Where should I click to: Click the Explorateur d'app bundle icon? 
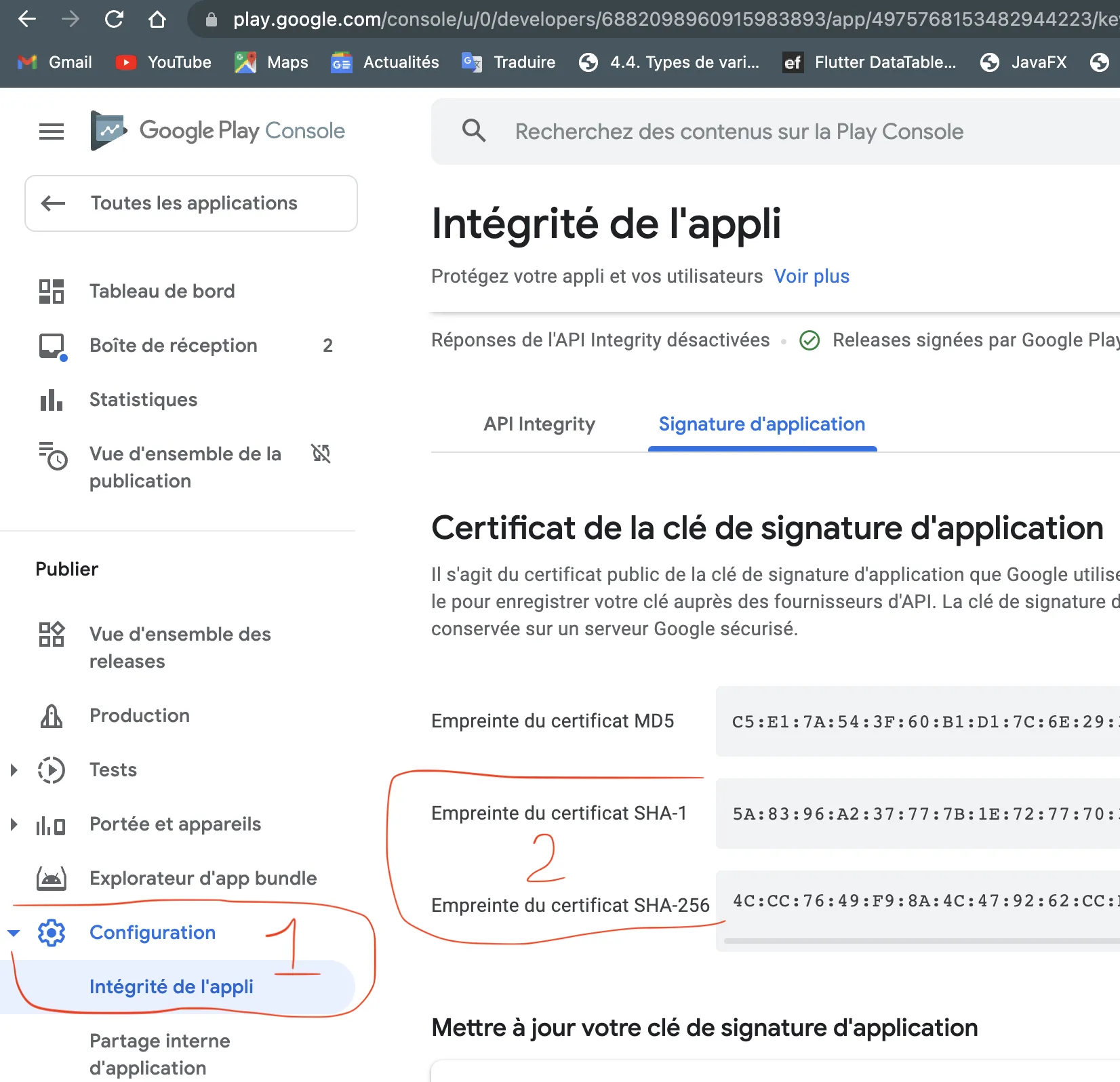pyautogui.click(x=52, y=879)
